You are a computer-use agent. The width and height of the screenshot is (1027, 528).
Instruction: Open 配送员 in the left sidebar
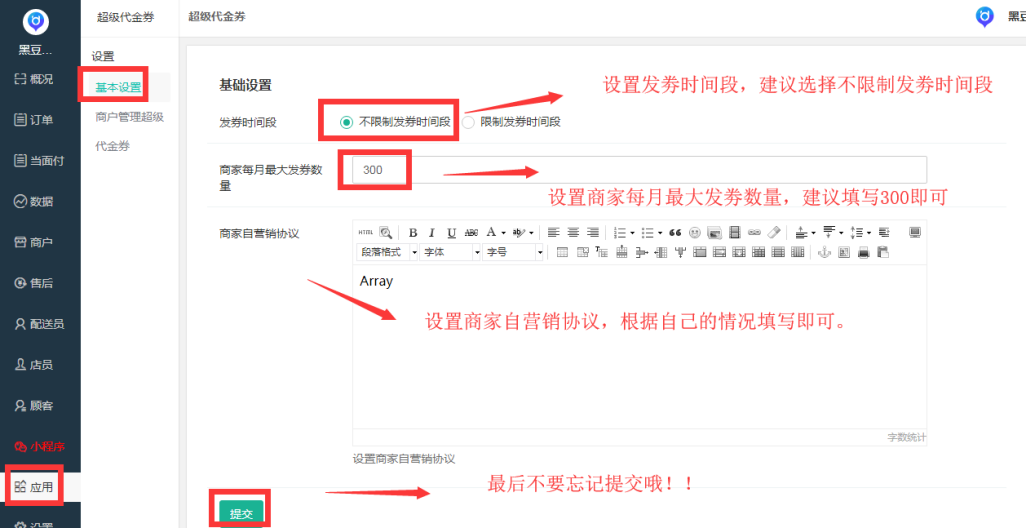[x=39, y=324]
